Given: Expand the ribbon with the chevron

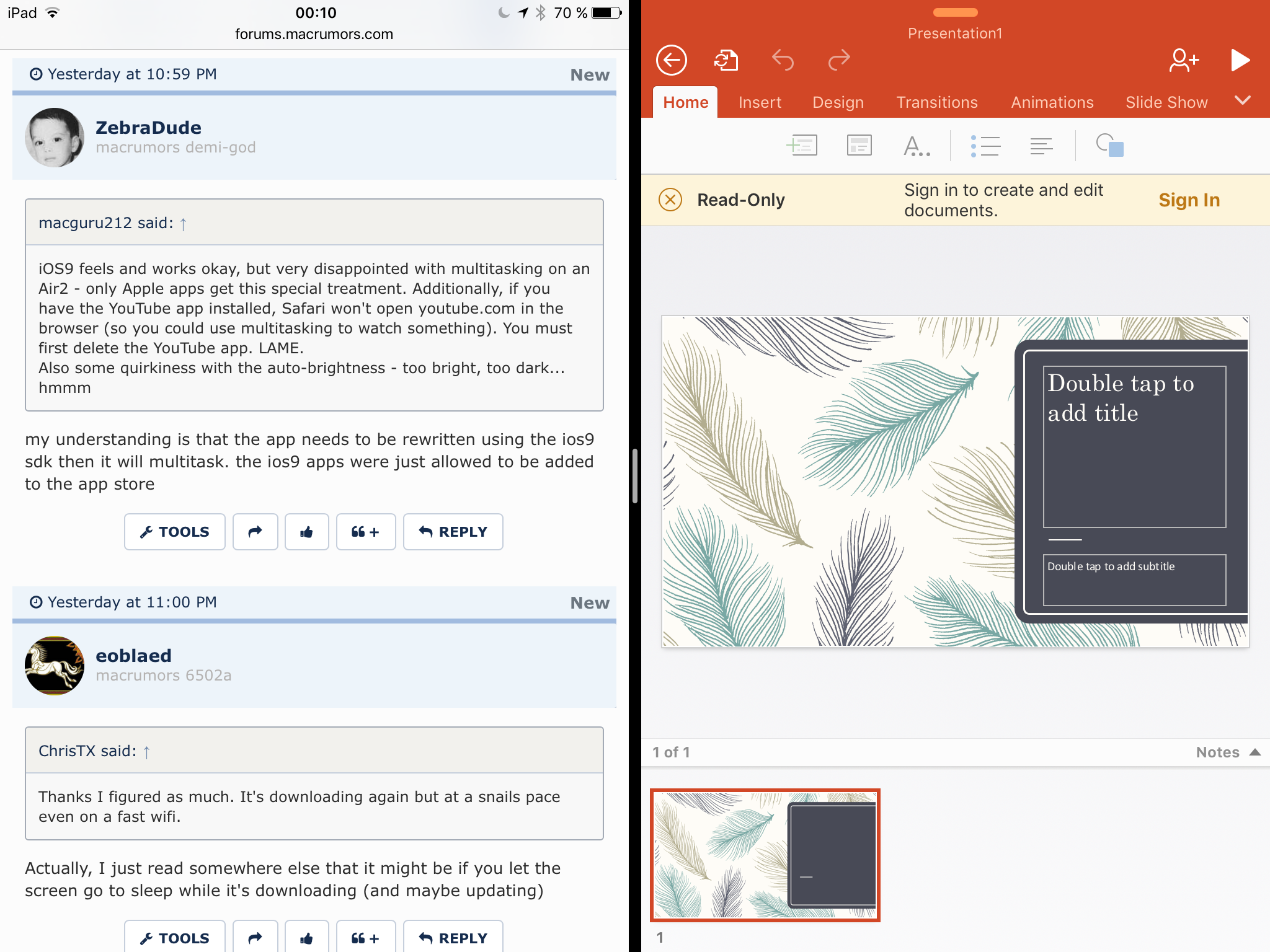Looking at the screenshot, I should (1243, 100).
